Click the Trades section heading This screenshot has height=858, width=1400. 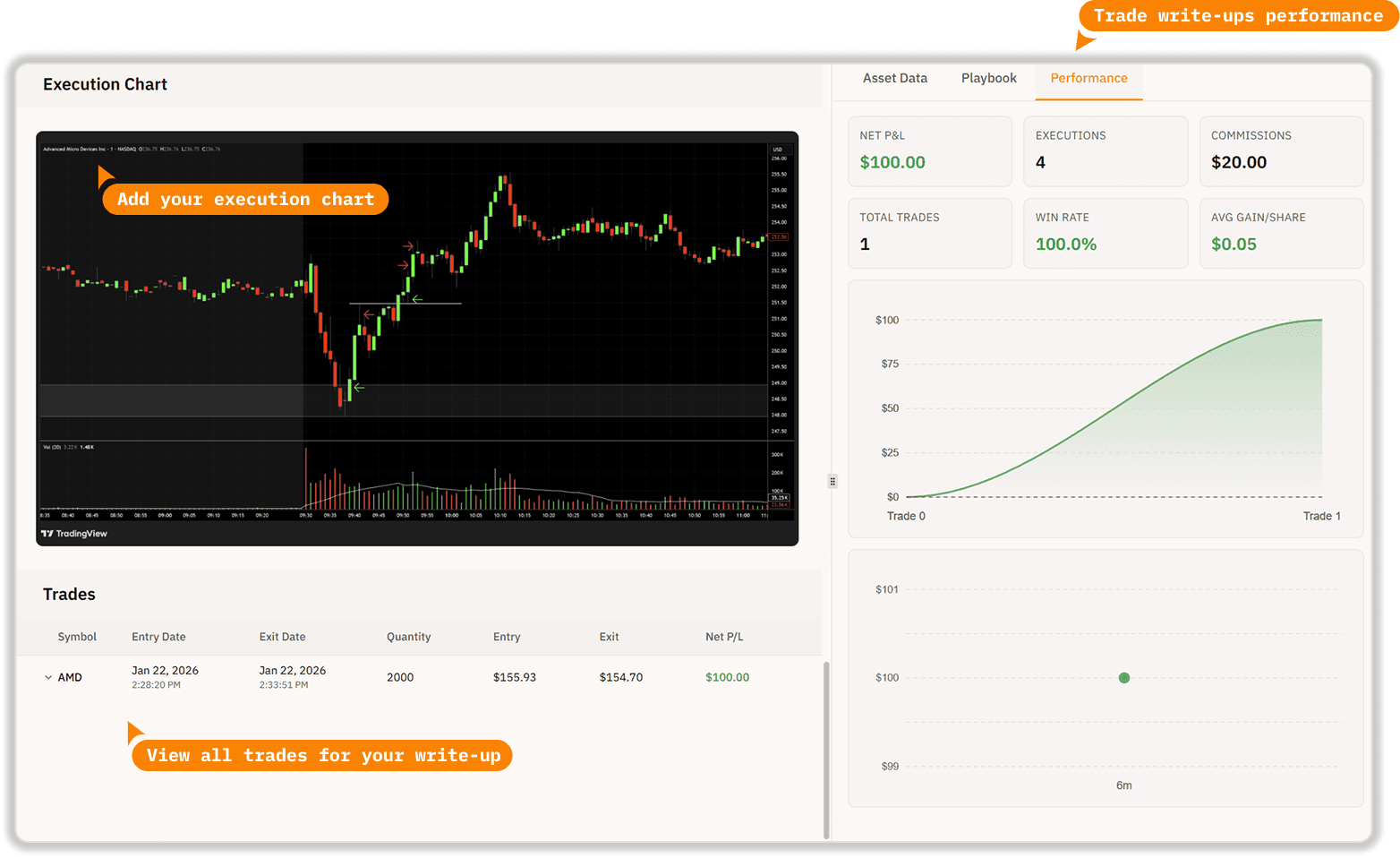coord(69,594)
